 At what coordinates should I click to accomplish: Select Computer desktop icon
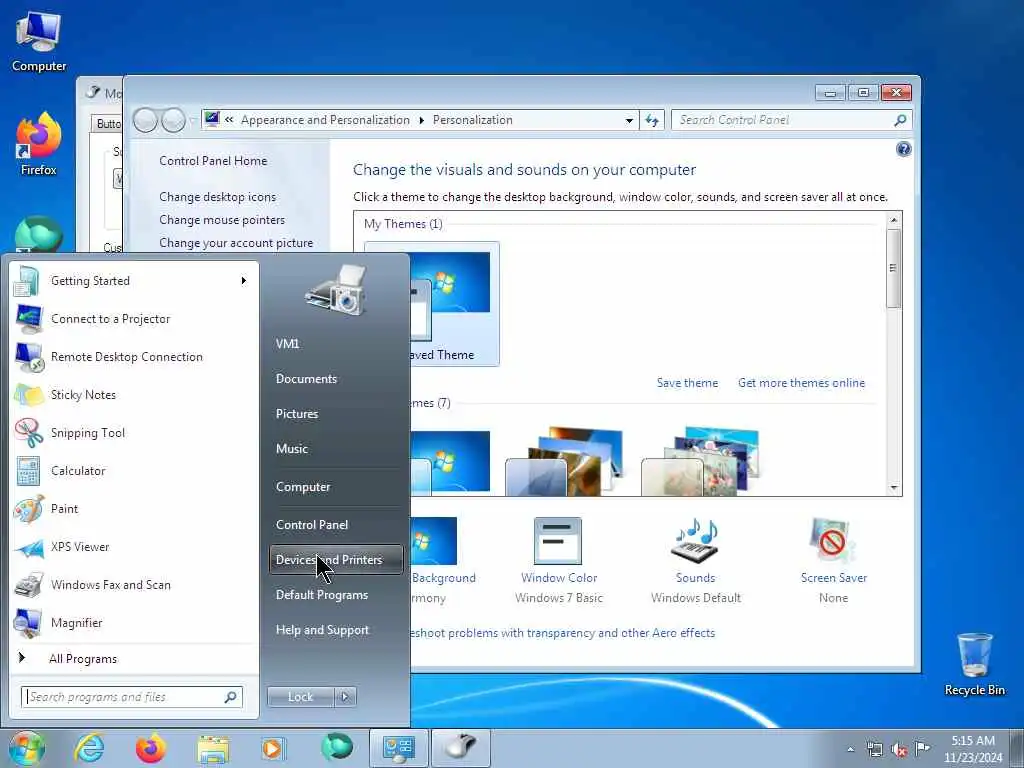[x=39, y=42]
